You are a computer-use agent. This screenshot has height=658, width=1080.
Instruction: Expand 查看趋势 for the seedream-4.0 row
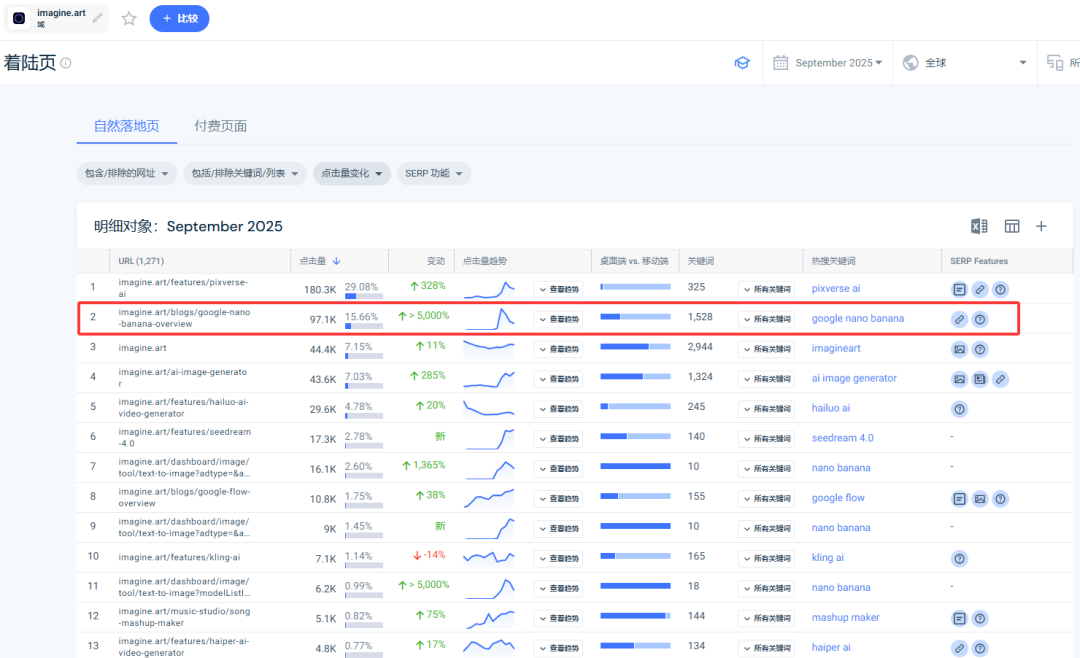[558, 439]
